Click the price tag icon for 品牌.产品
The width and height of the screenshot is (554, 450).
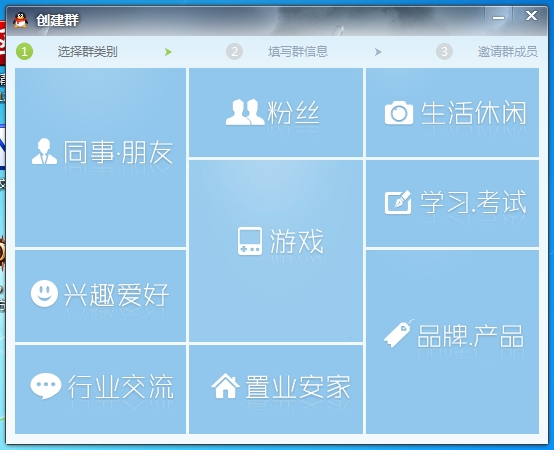pyautogui.click(x=399, y=334)
